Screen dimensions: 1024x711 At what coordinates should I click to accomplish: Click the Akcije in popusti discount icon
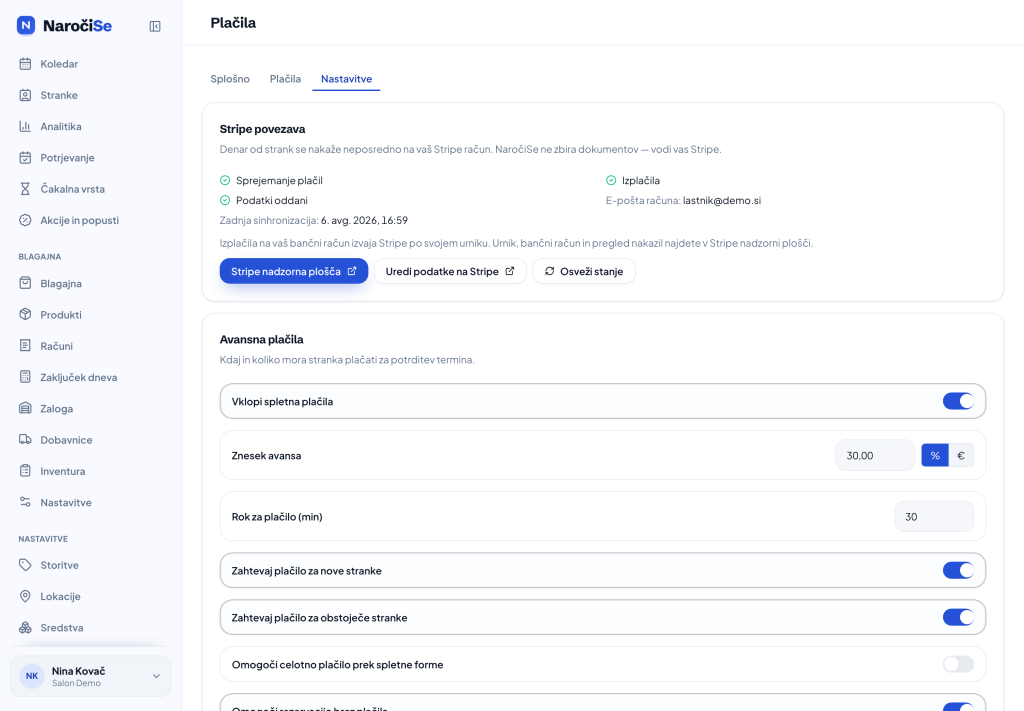pos(25,220)
